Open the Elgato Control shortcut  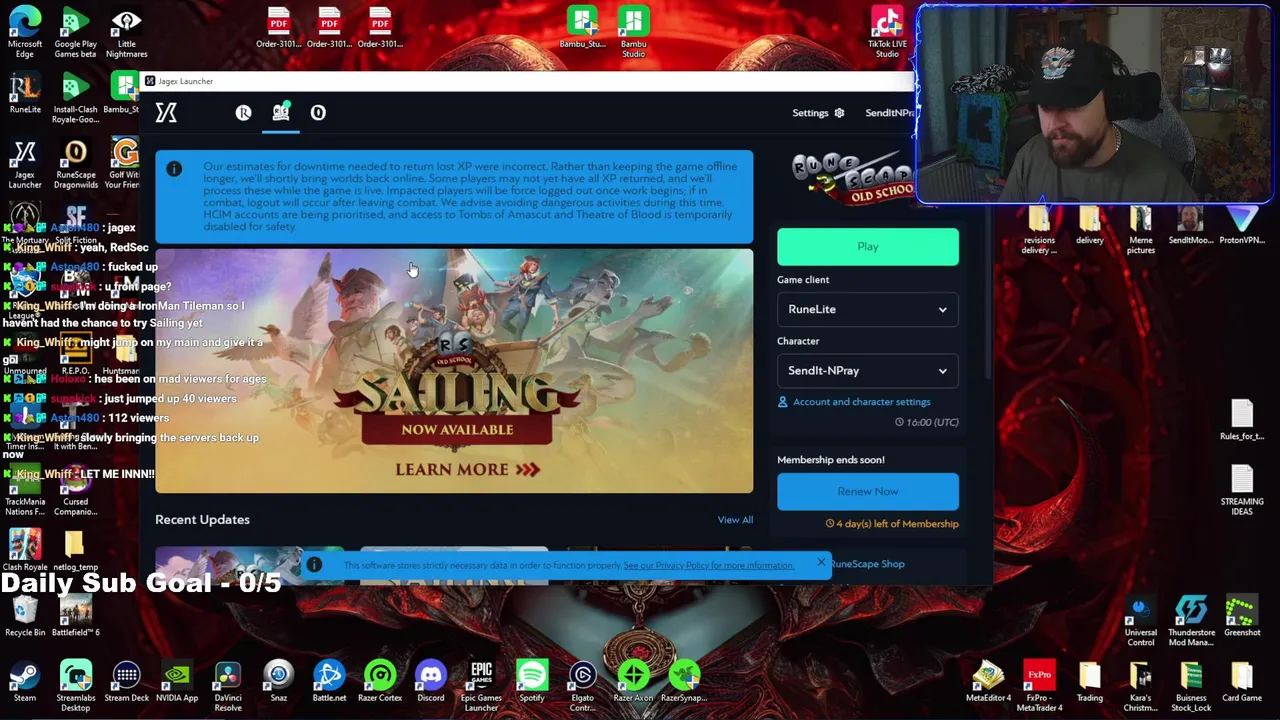point(582,684)
